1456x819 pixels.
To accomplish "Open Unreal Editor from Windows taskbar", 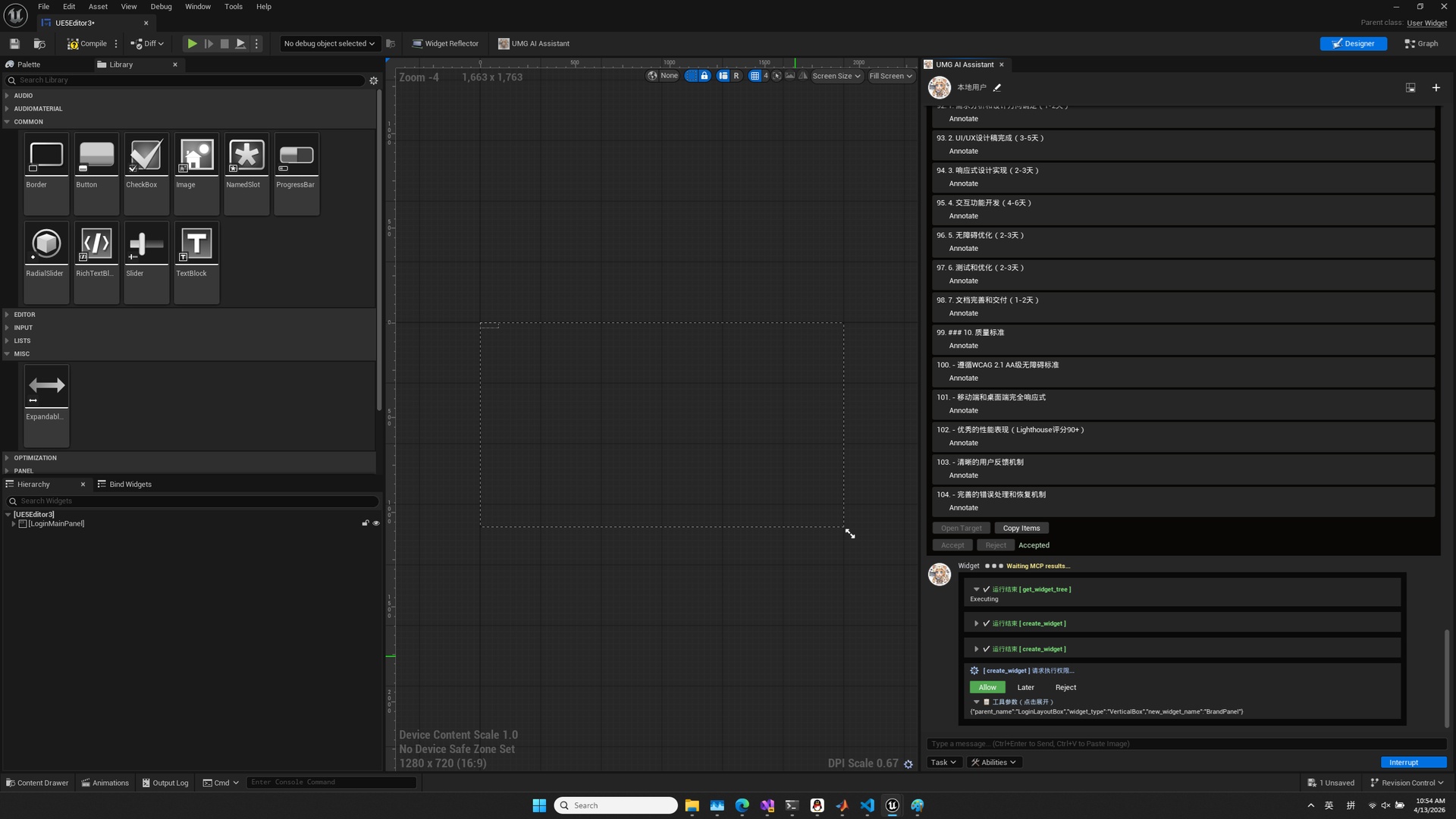I will [893, 806].
